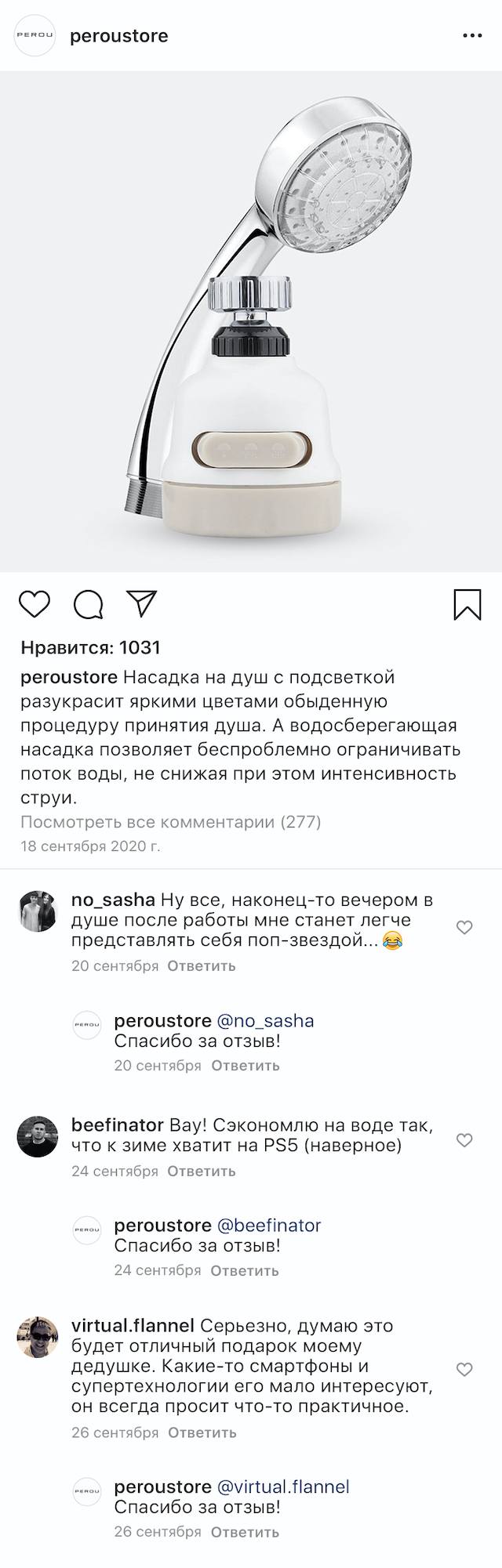
Task: Open @virtual.flannel mention link
Action: [283, 1487]
